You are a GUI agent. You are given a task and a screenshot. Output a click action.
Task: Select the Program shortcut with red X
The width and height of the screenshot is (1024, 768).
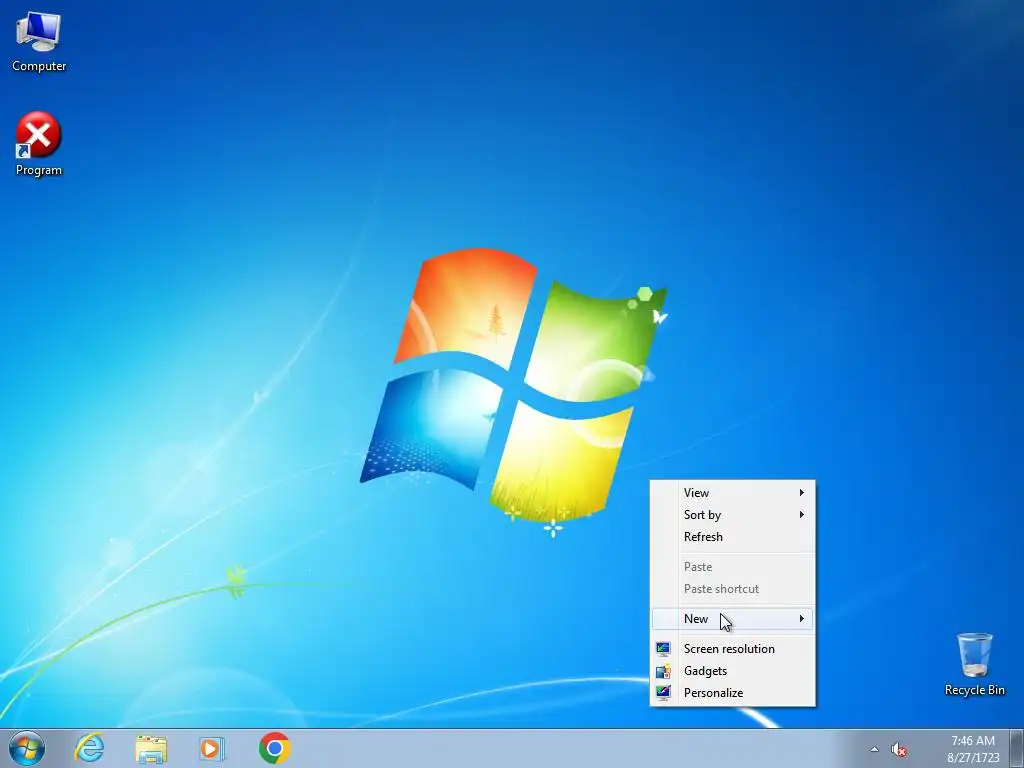[39, 144]
